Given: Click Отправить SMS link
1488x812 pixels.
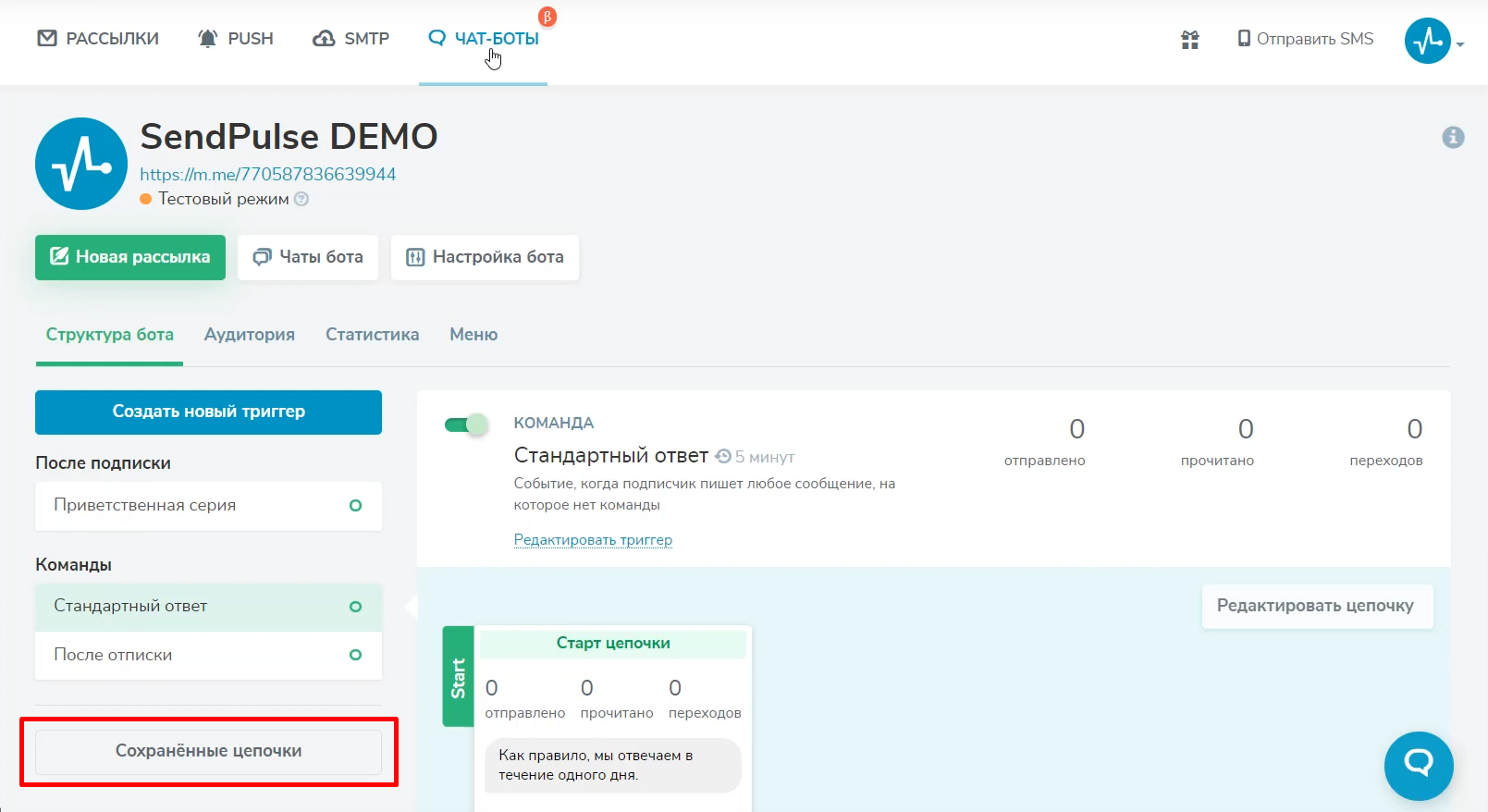Looking at the screenshot, I should 1306,39.
